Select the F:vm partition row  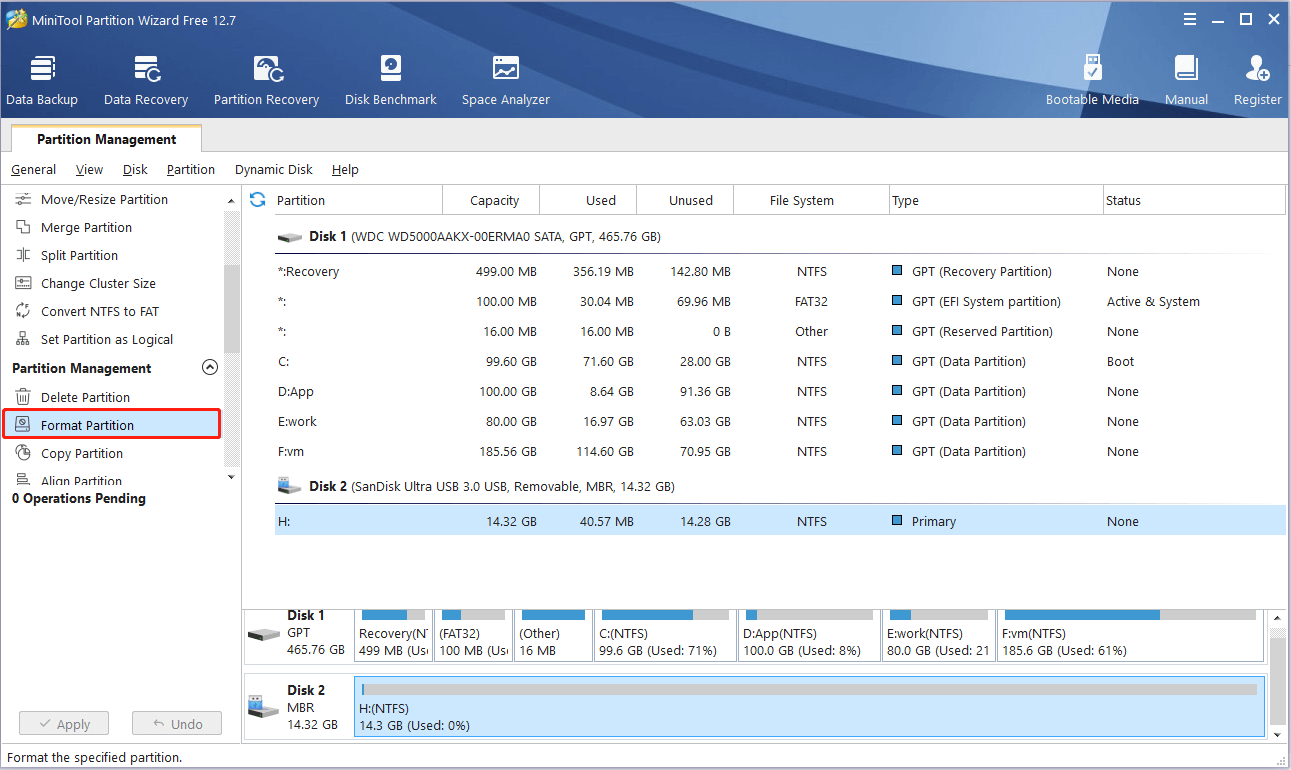pyautogui.click(x=780, y=452)
